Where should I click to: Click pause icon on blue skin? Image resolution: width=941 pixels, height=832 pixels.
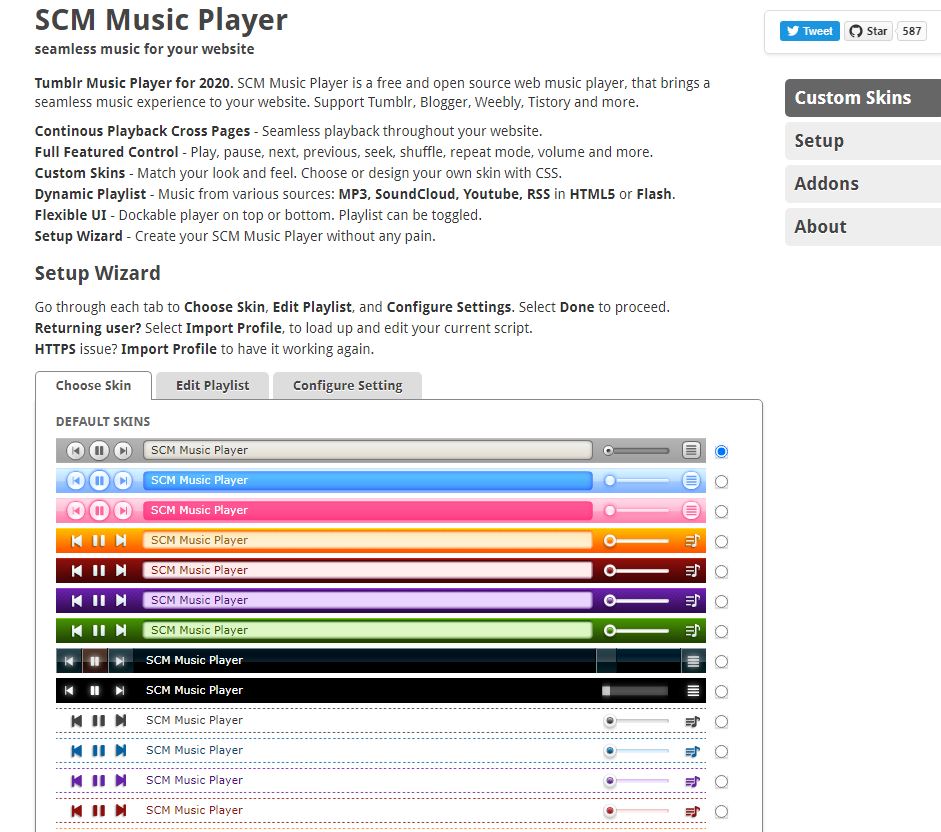pos(99,480)
